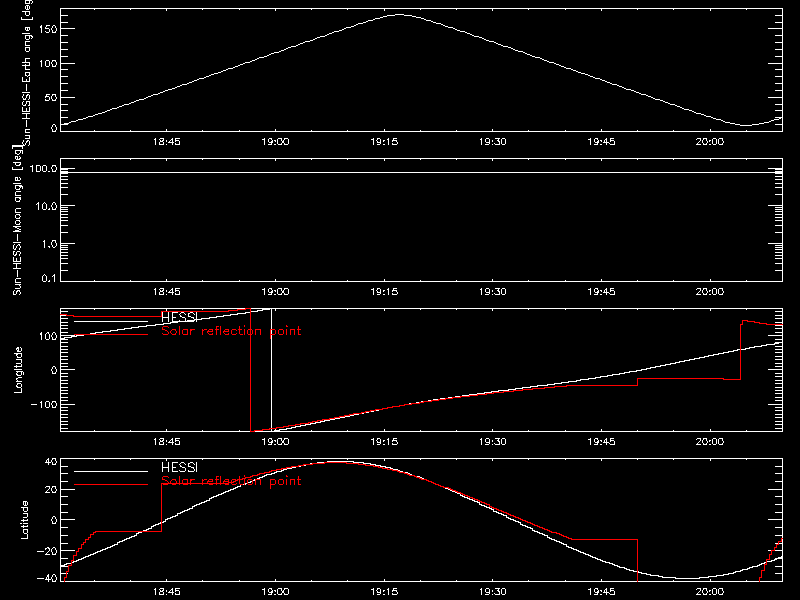Screen dimensions: 800x600
Task: Click 19:00 under the Latitude plot
Action: point(276,592)
